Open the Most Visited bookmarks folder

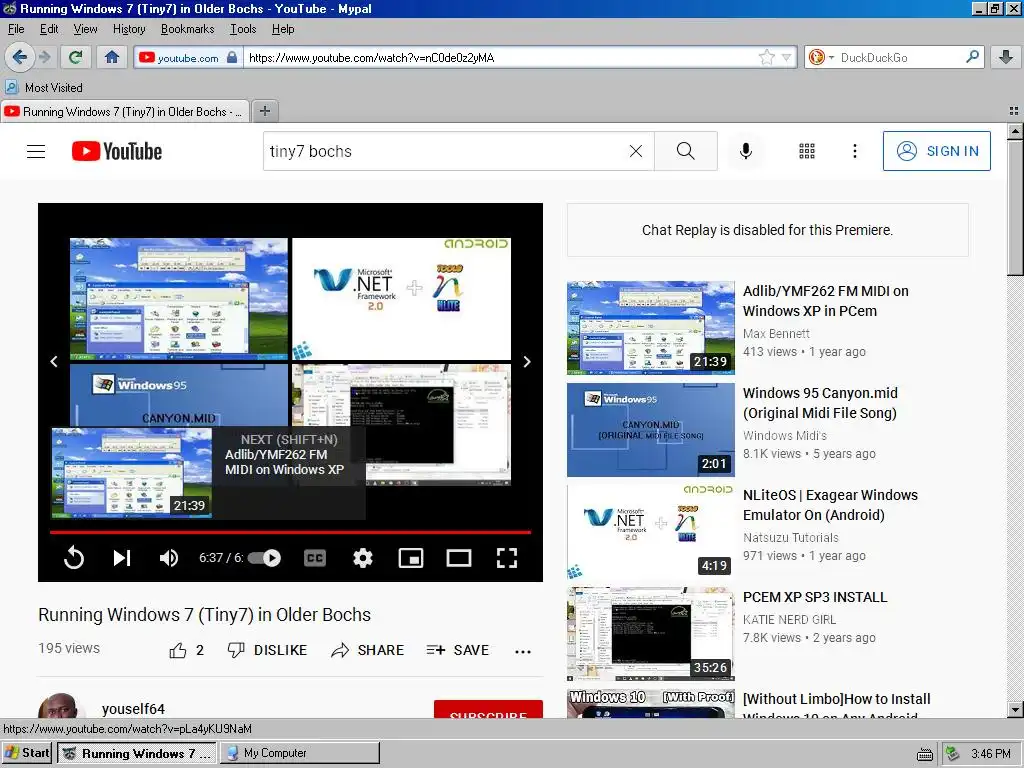coord(44,88)
